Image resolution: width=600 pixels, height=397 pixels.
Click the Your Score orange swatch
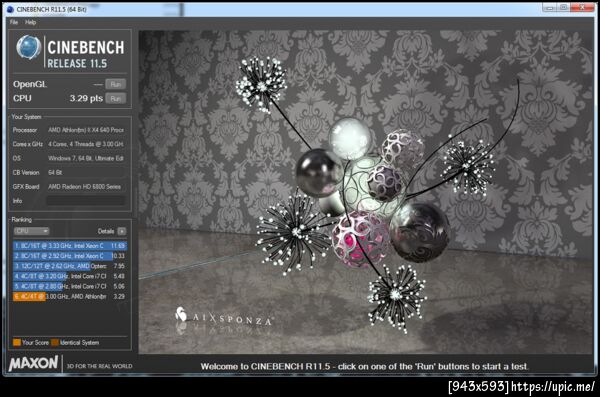(17, 343)
